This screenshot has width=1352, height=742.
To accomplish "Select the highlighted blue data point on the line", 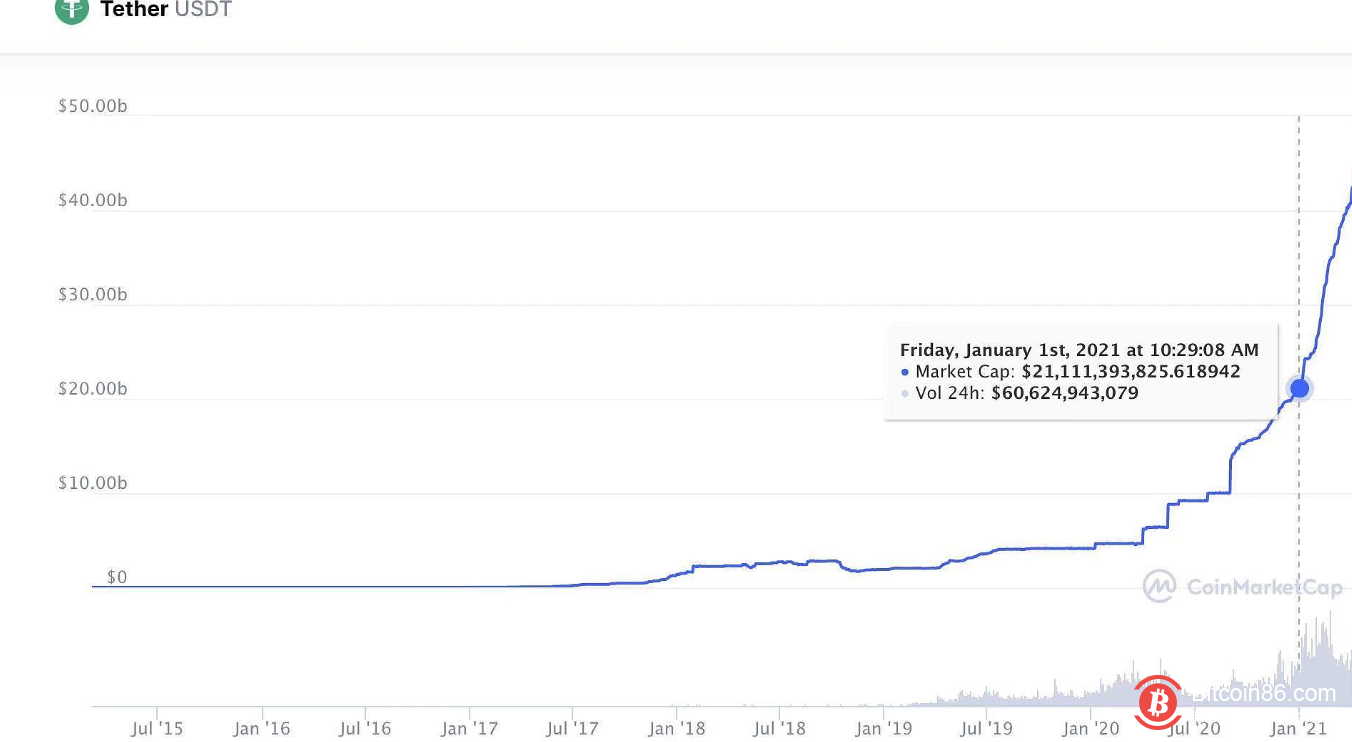I will coord(1299,388).
